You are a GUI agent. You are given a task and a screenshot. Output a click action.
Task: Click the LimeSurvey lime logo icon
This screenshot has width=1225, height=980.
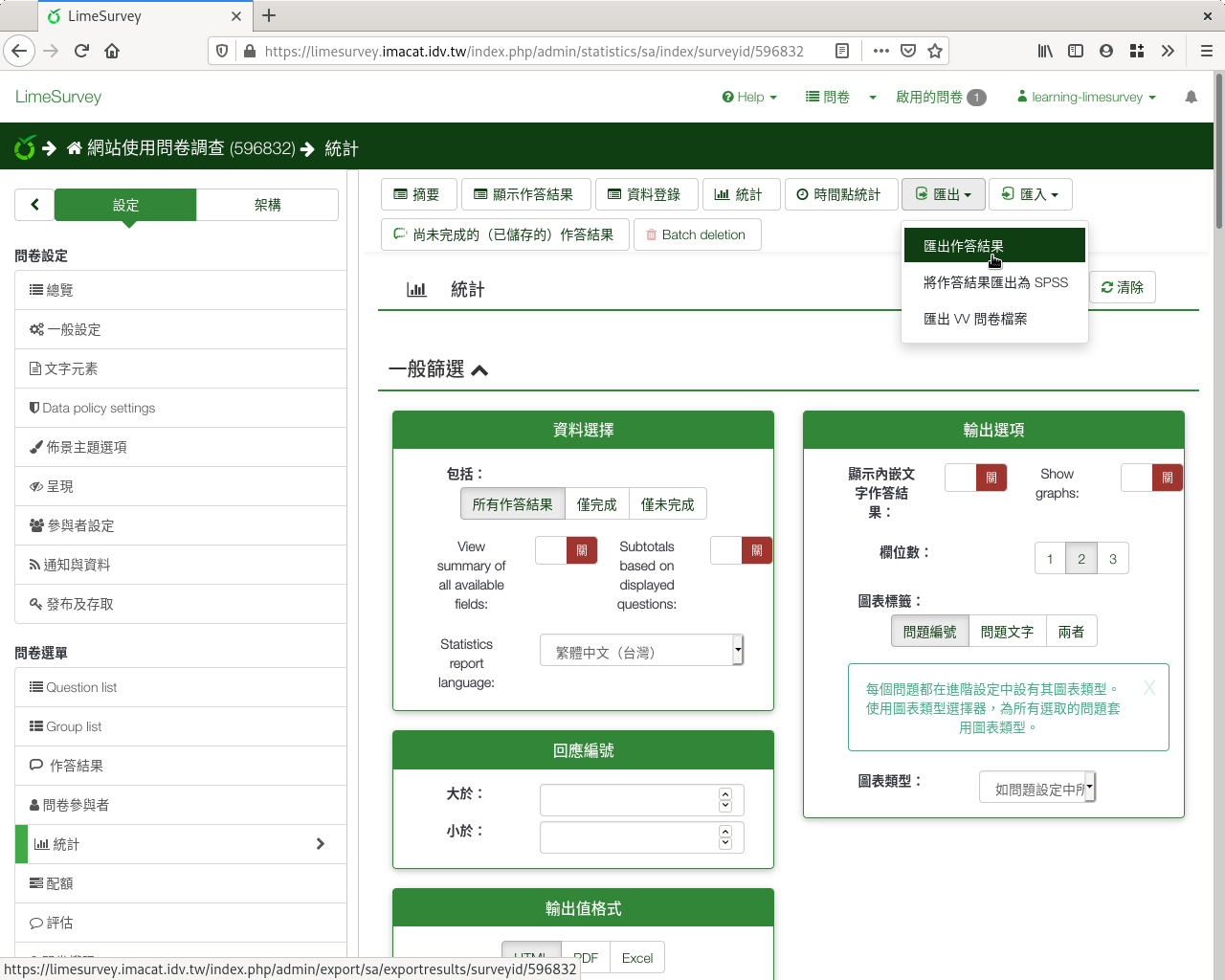tap(25, 147)
